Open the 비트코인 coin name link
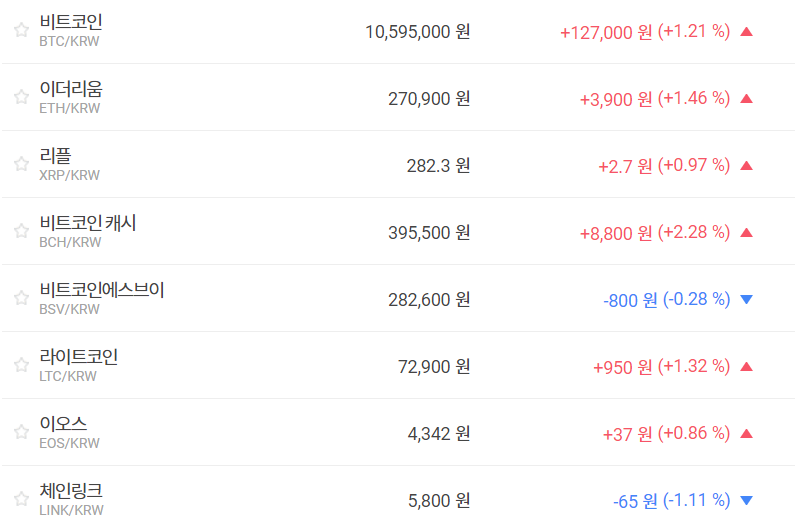795x530 pixels. 71,22
